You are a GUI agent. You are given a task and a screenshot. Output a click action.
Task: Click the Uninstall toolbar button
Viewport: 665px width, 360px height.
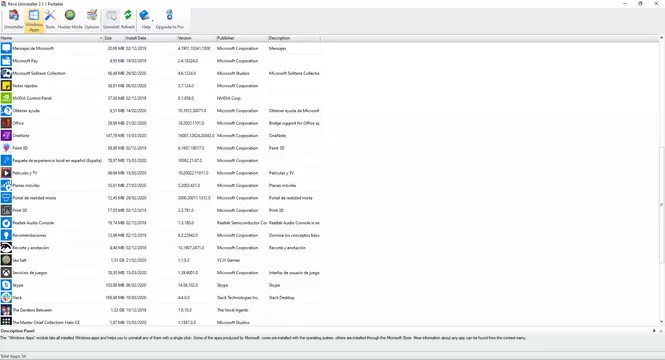[111, 20]
